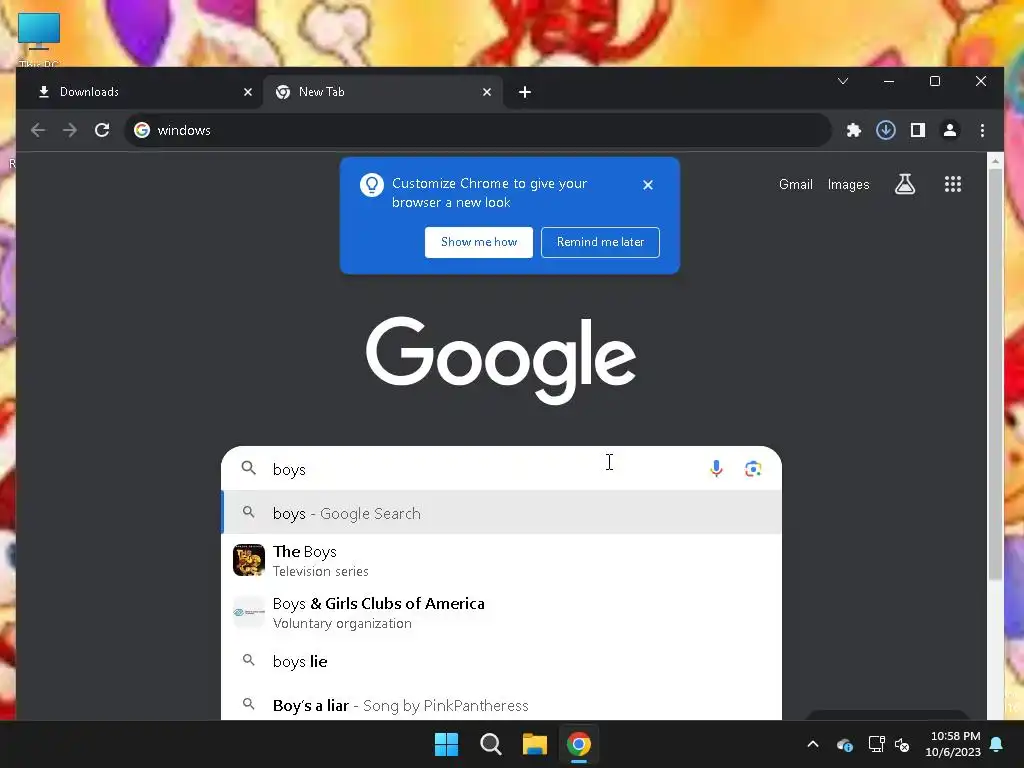Select The Boys television series suggestion
This screenshot has height=768, width=1024.
pos(501,560)
